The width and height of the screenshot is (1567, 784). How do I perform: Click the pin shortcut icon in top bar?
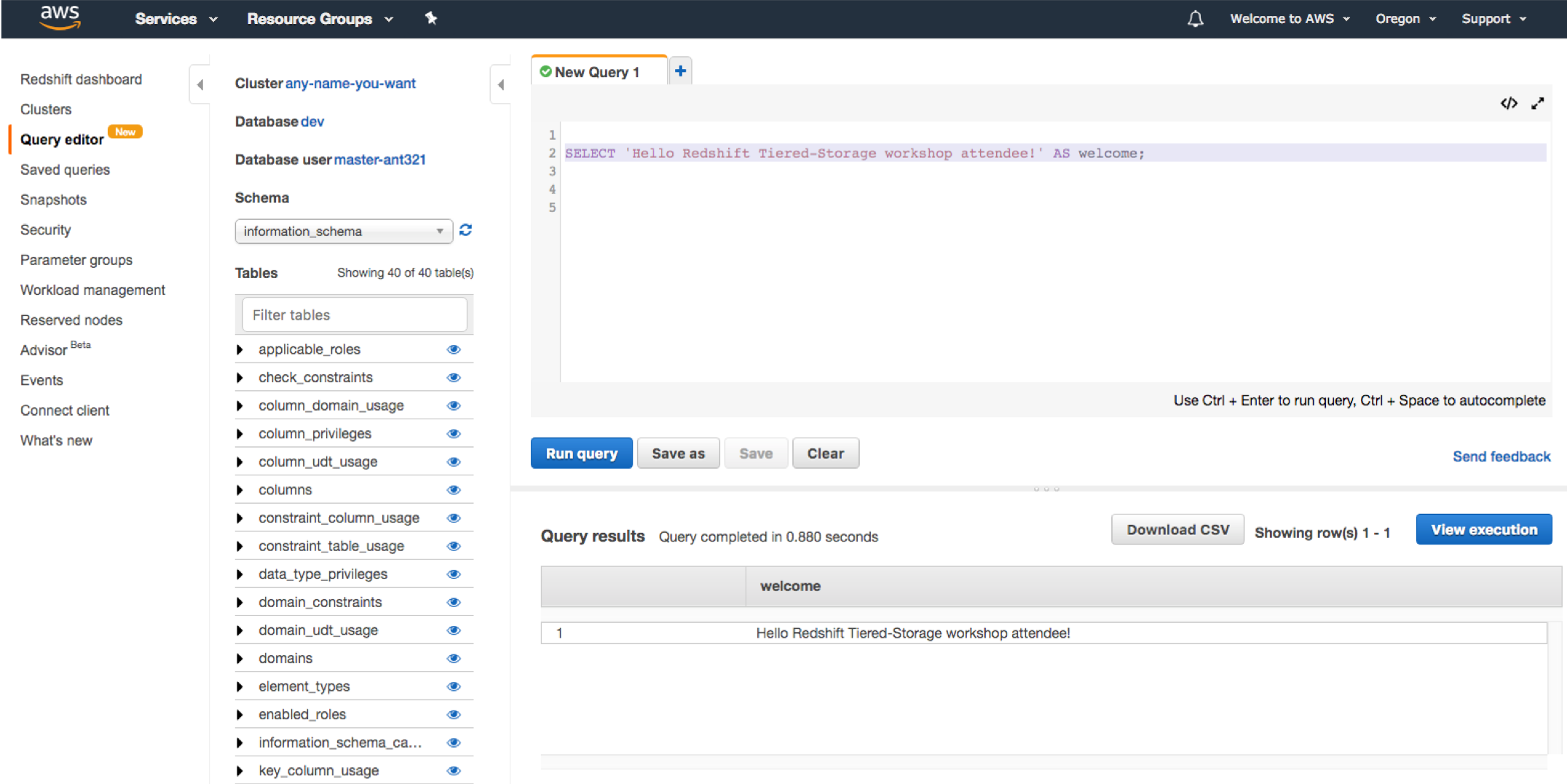point(431,18)
